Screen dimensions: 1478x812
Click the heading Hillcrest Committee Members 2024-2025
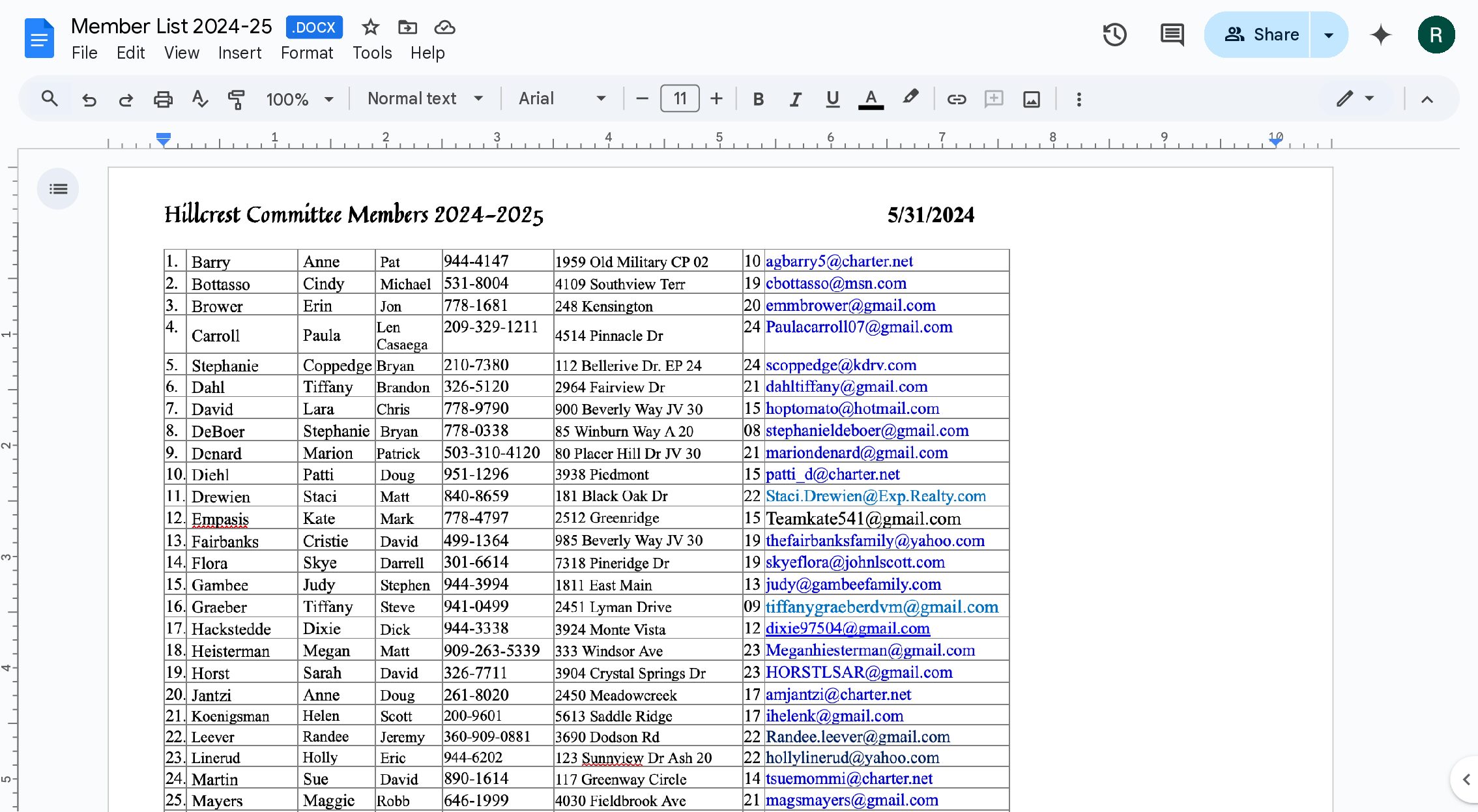[x=354, y=214]
